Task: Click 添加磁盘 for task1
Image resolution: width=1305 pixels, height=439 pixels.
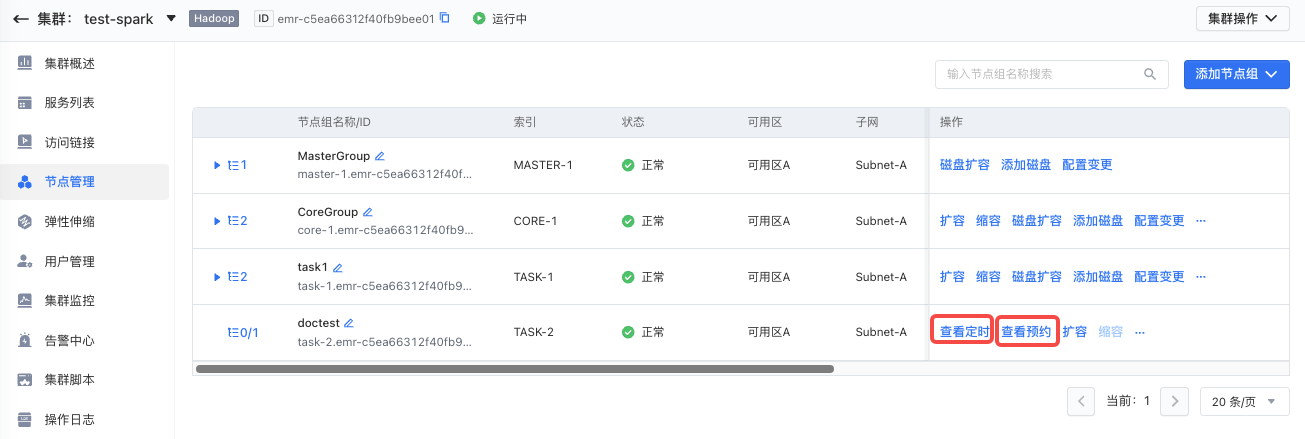Action: 1098,277
